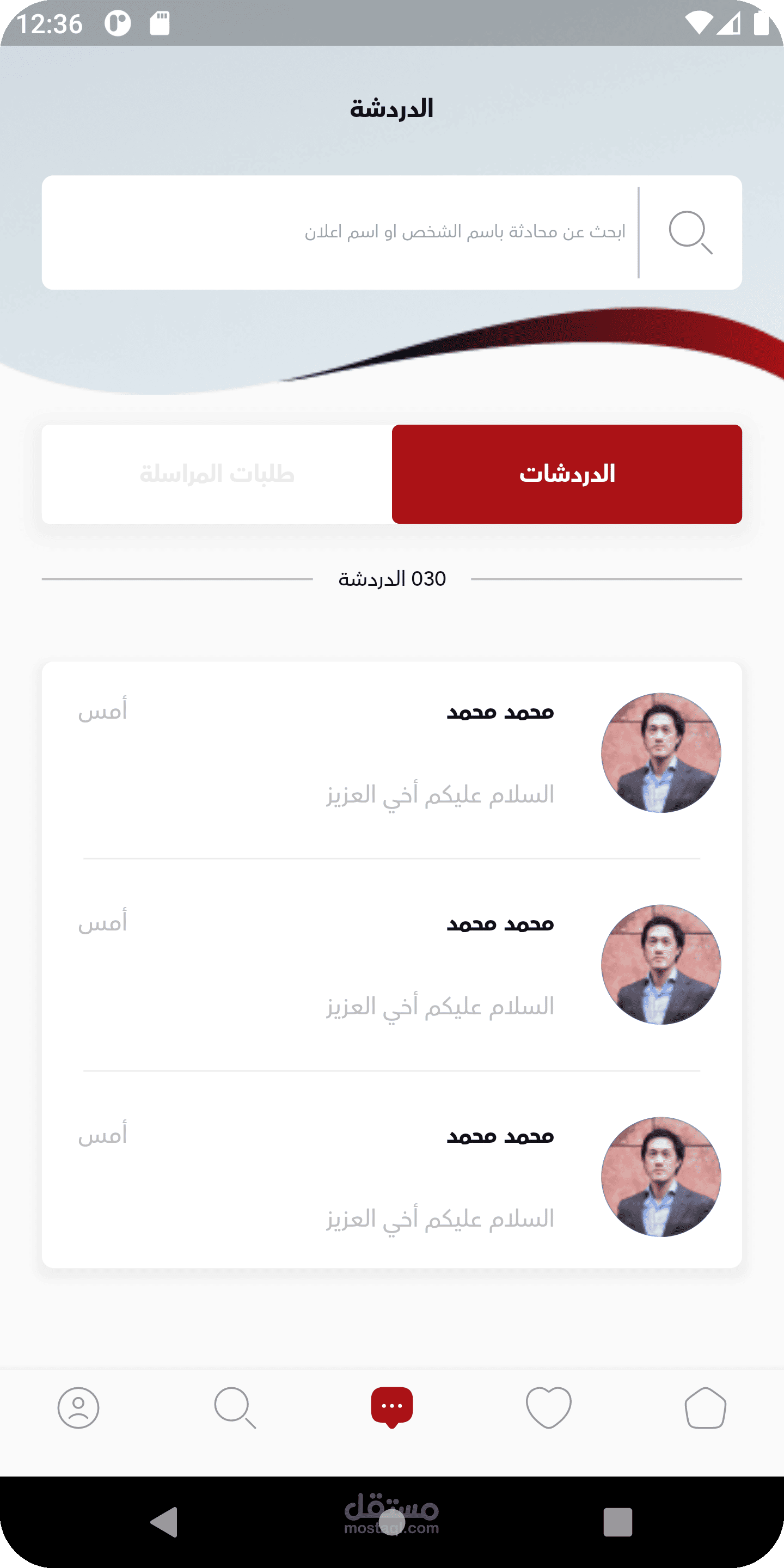Tap the first chat's profile avatar
The height and width of the screenshot is (1568, 784).
pos(661,753)
